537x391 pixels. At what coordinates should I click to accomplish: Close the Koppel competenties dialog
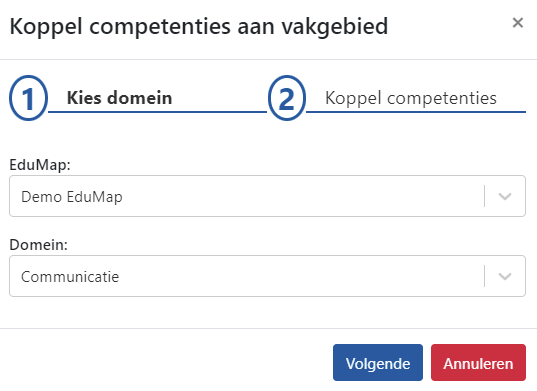pyautogui.click(x=517, y=23)
